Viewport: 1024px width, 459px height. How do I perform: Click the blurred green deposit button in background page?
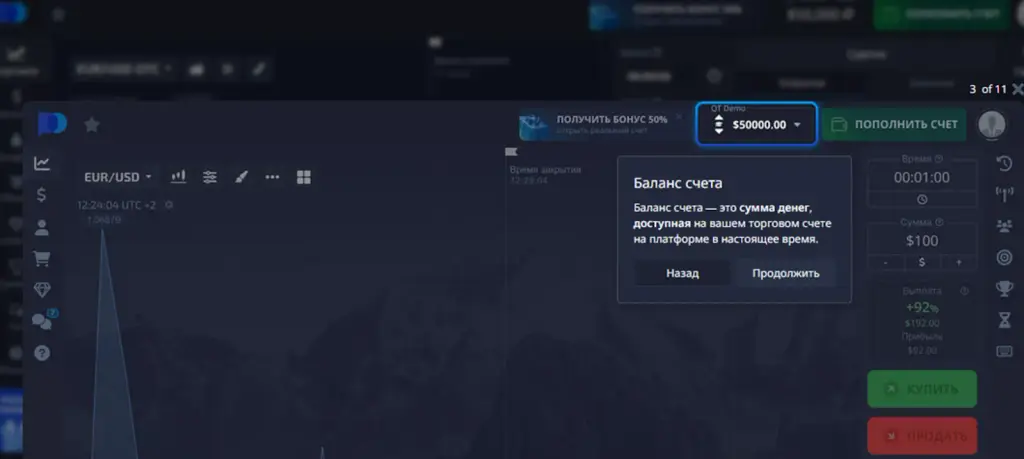(x=942, y=14)
